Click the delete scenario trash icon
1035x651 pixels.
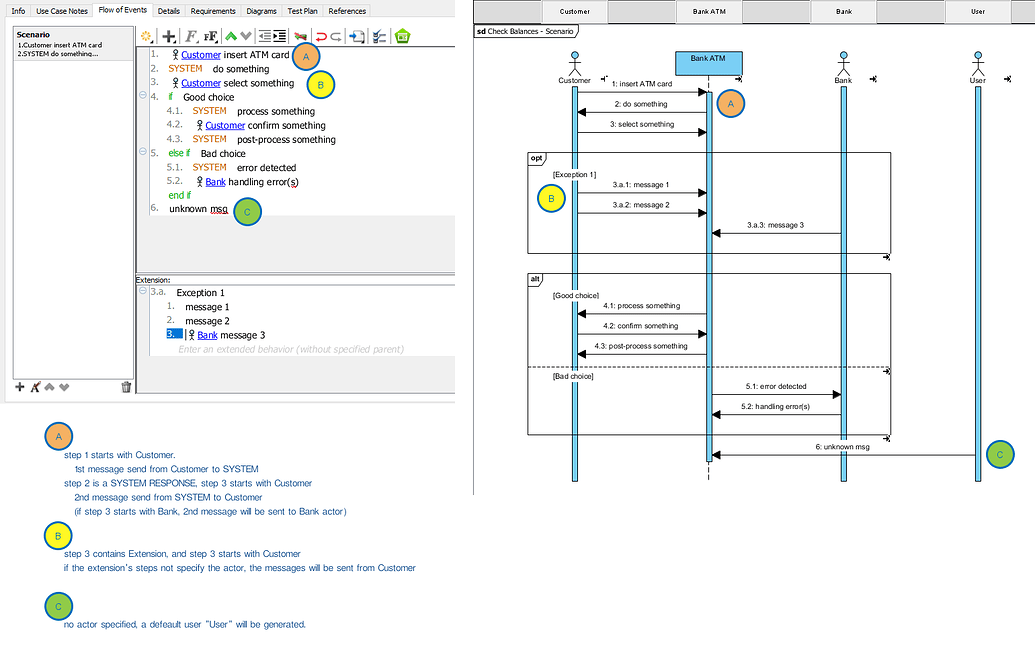(126, 387)
